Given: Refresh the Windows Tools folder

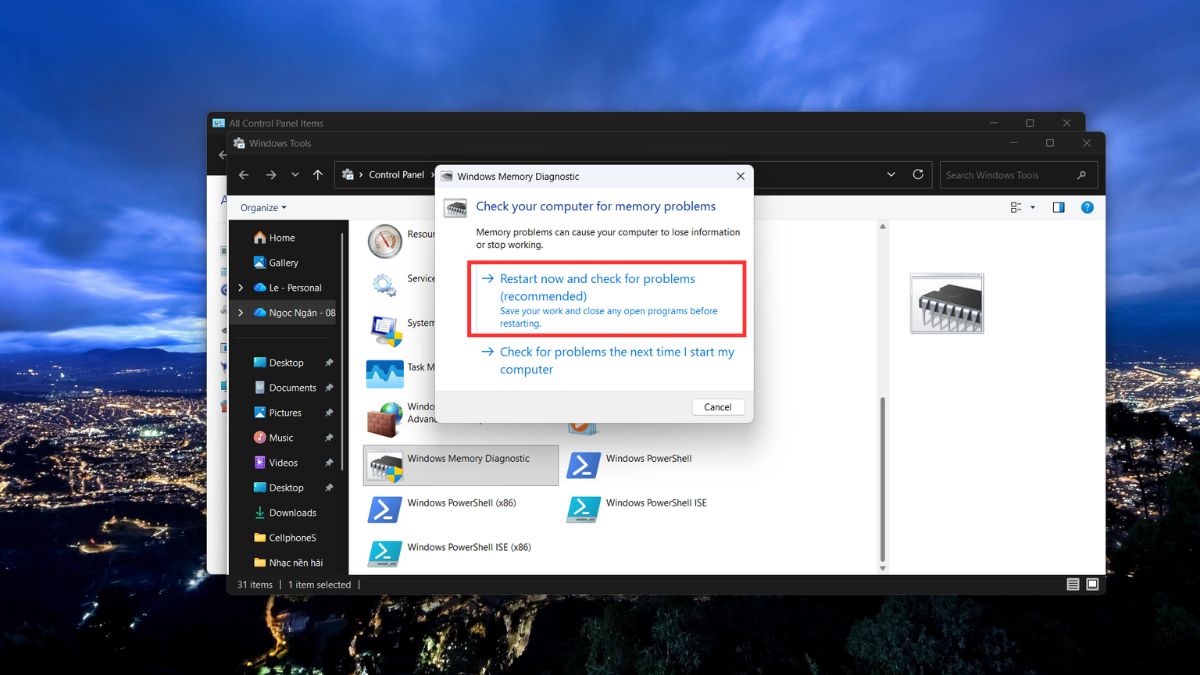Looking at the screenshot, I should coord(918,175).
